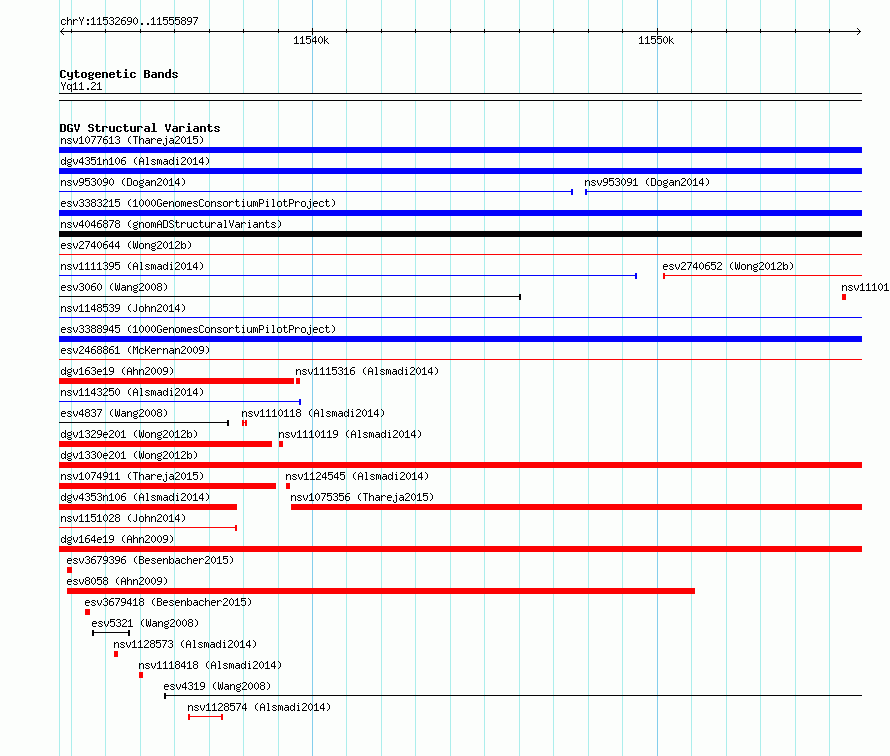Click nsv1075356 (Thareja2015) label

362,497
